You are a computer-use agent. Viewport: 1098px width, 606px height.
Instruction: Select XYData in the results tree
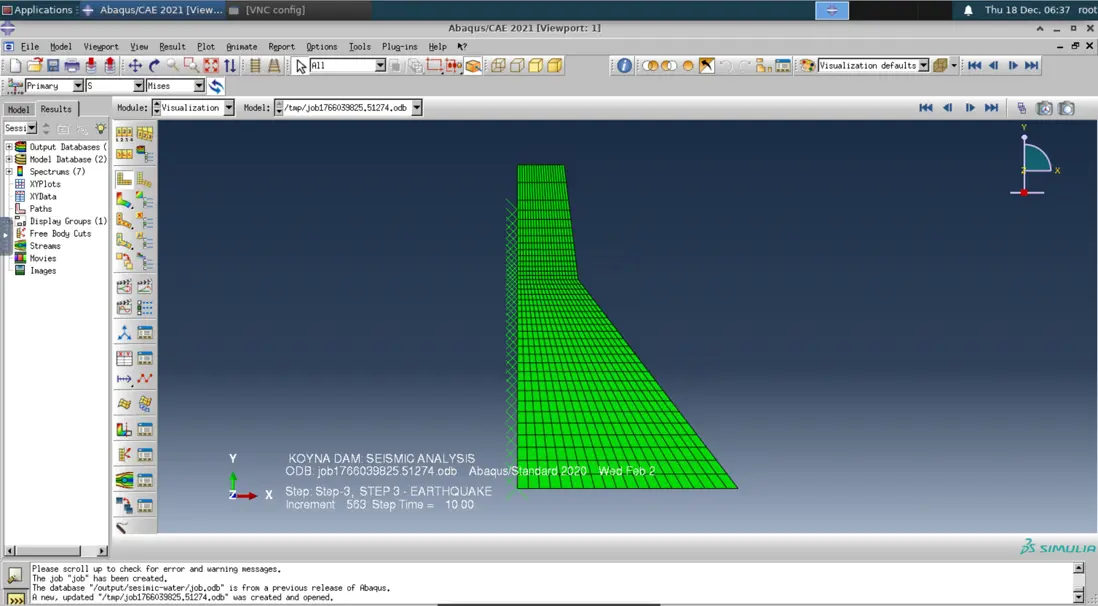click(43, 197)
